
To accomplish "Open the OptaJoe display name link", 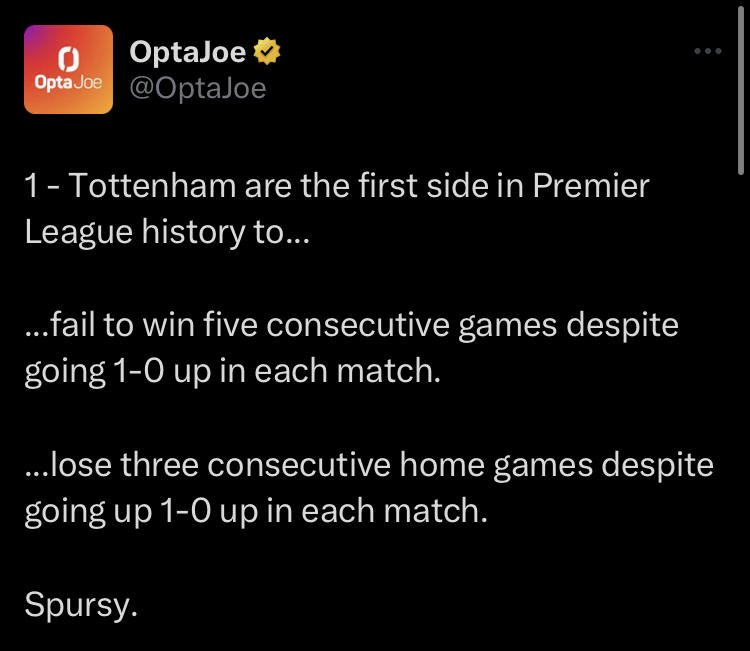I will [188, 51].
